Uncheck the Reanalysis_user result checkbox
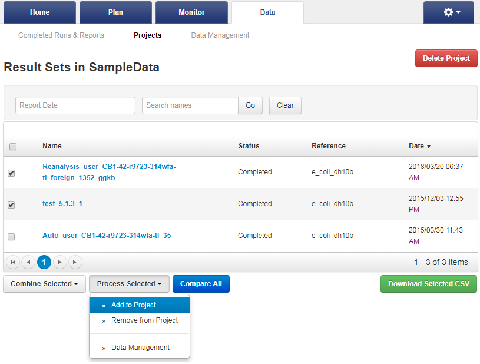This screenshot has height=364, width=480. [12, 173]
